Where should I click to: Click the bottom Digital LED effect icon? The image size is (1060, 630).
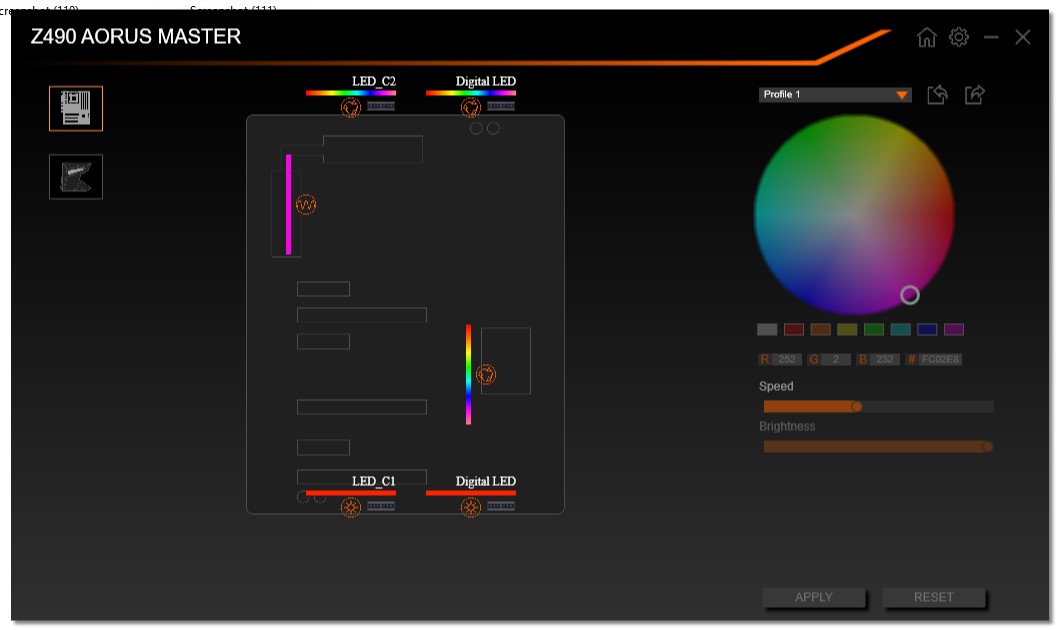[471, 507]
